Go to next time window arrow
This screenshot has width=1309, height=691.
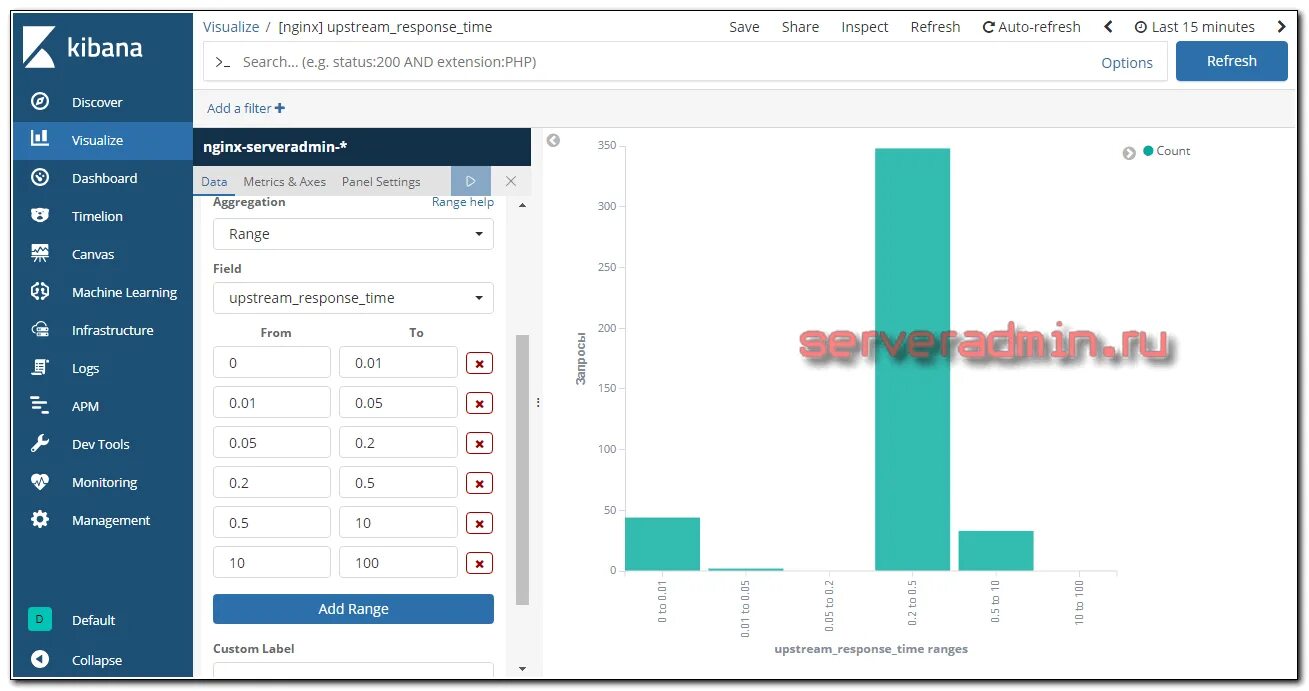coord(1282,27)
